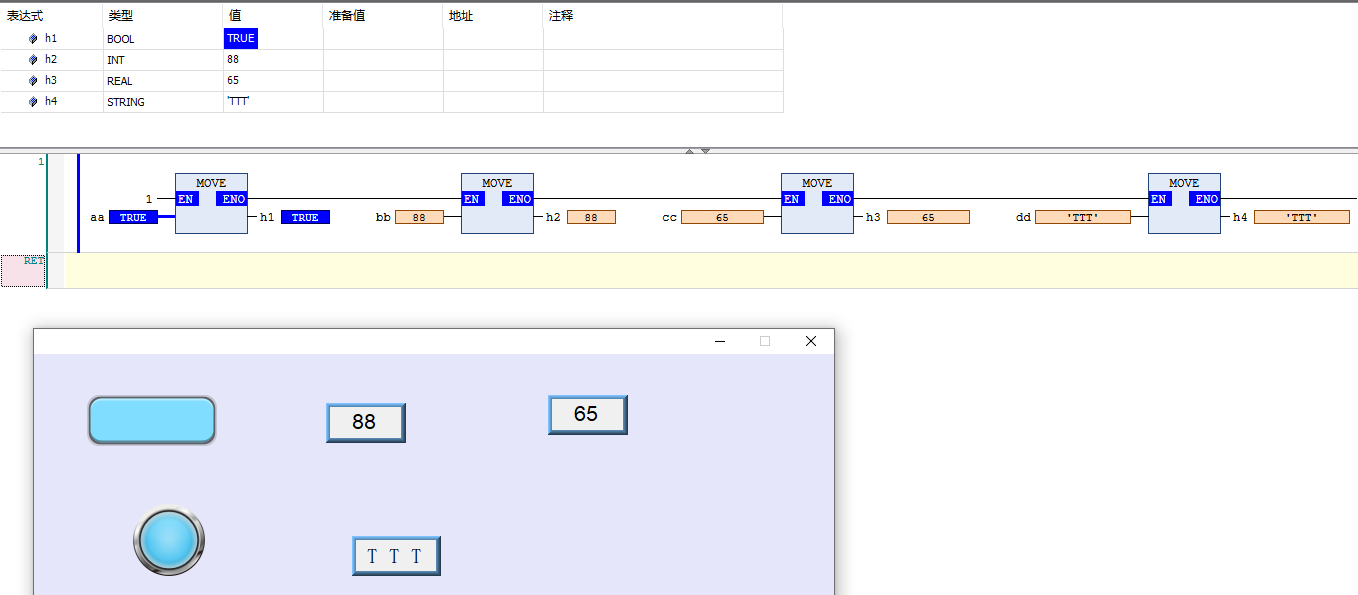Select the 值 column header

[273, 16]
